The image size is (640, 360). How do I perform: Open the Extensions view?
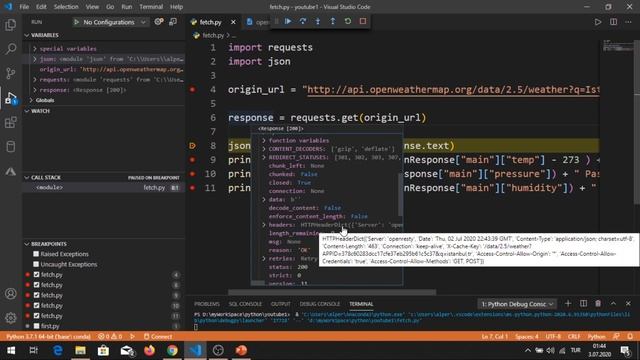11,122
